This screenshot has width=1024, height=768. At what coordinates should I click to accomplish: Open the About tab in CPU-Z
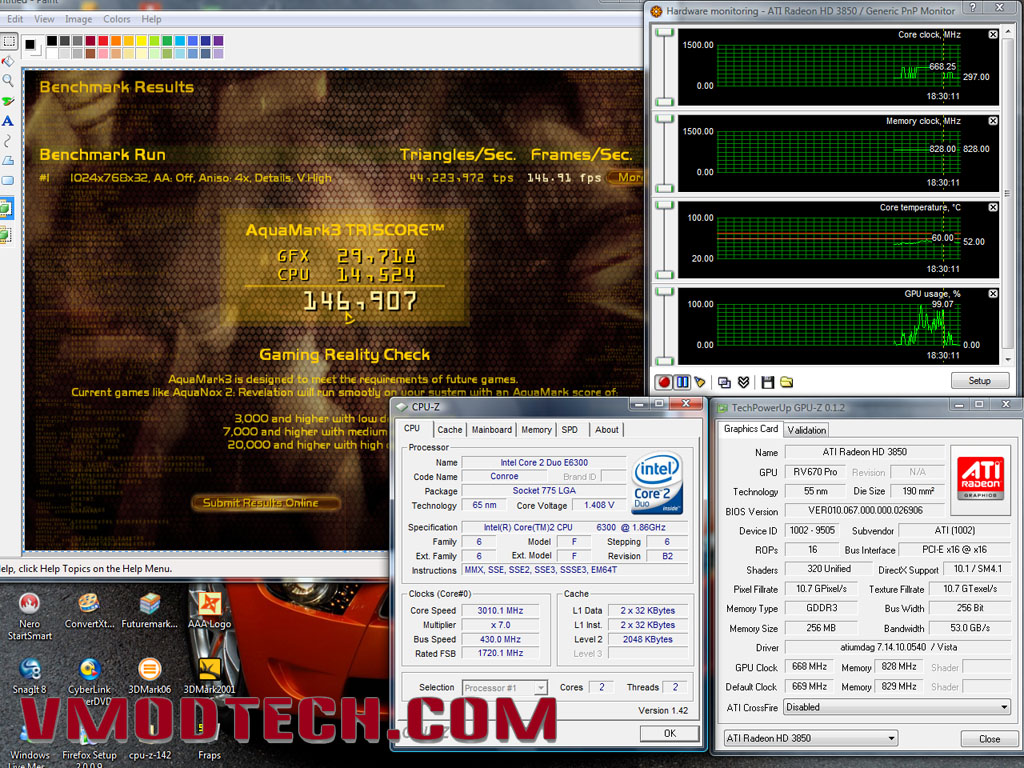[607, 429]
